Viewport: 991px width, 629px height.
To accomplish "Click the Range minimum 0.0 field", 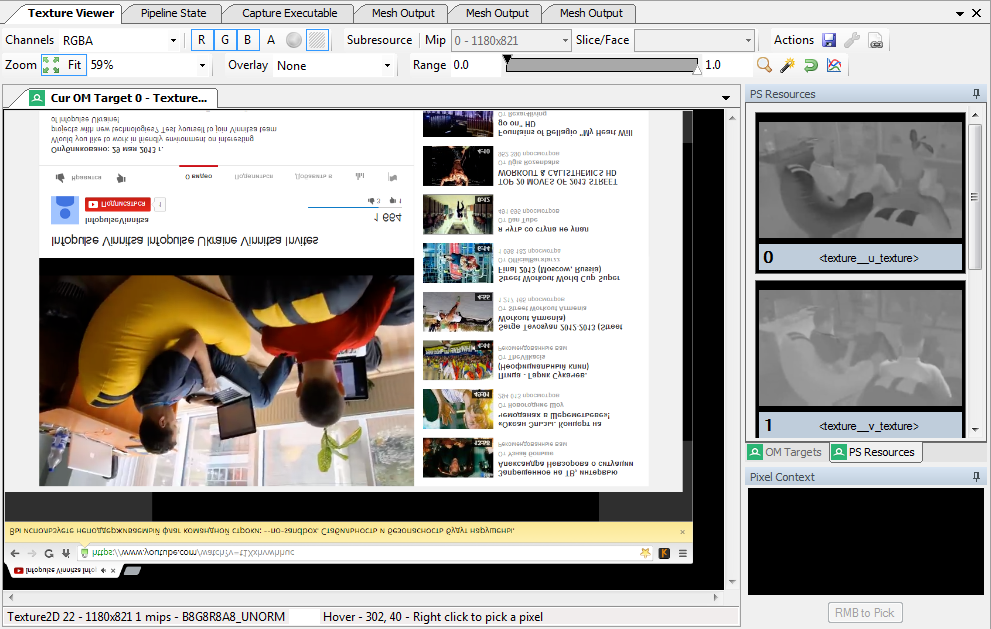I will coord(474,65).
